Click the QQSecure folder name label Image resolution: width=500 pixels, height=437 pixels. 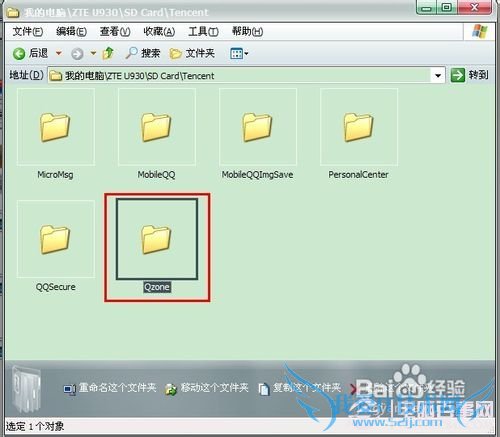point(56,287)
